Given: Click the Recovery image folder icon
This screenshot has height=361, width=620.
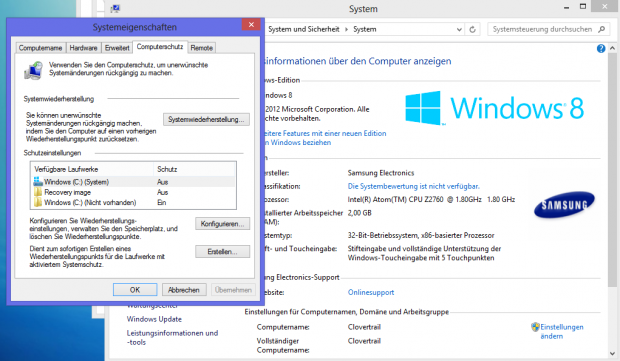Looking at the screenshot, I should click(x=38, y=192).
